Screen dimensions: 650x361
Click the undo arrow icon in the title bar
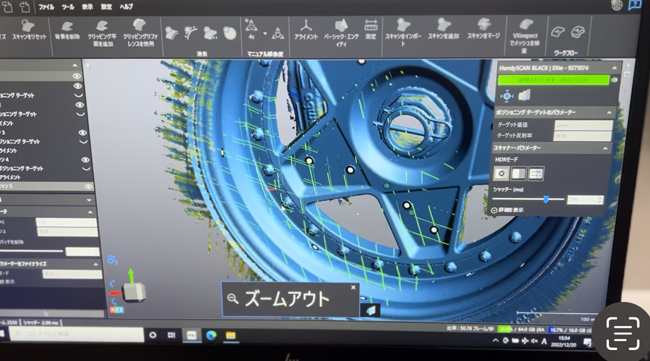pyautogui.click(x=7, y=7)
